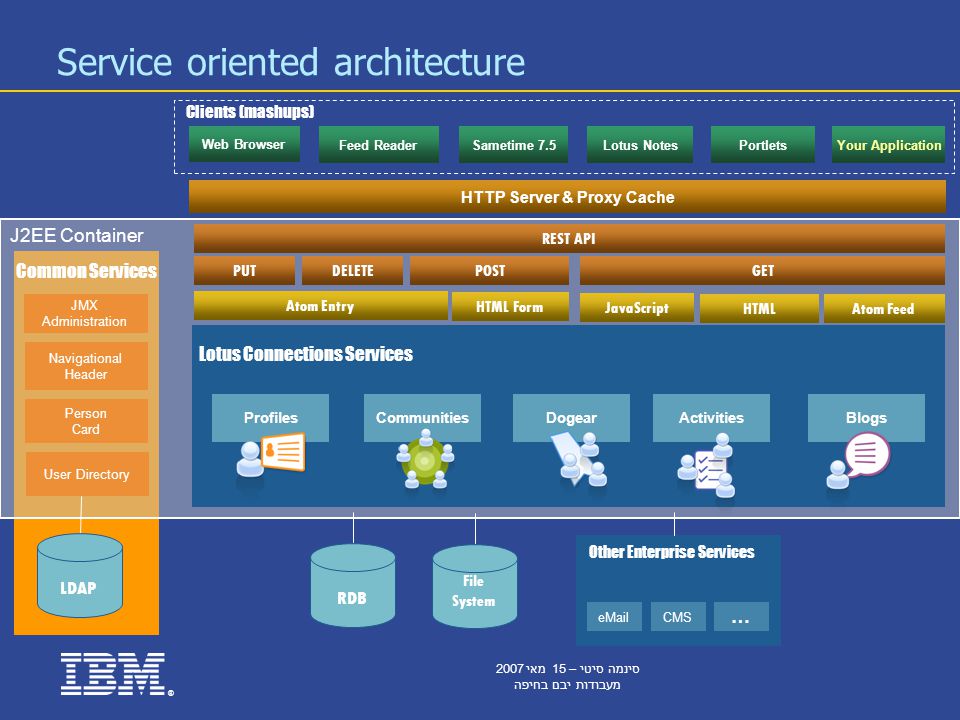Click the HTML Form format box

tap(510, 307)
